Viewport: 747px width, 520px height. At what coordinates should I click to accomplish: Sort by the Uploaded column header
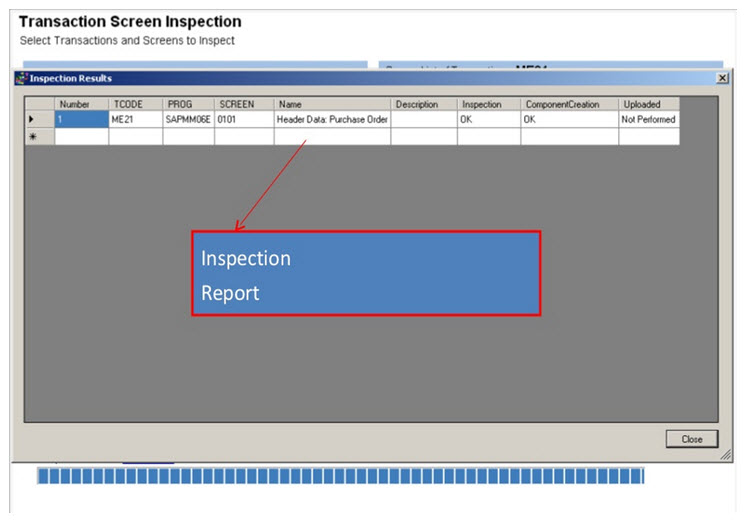coord(648,104)
